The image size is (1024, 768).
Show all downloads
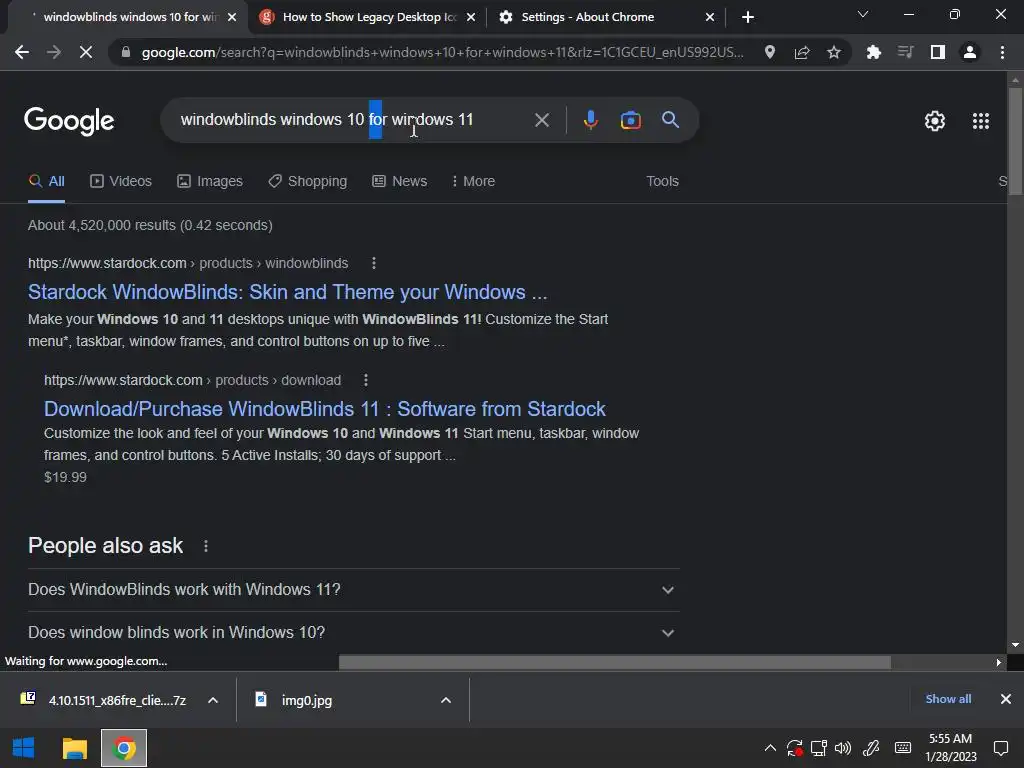click(x=948, y=699)
